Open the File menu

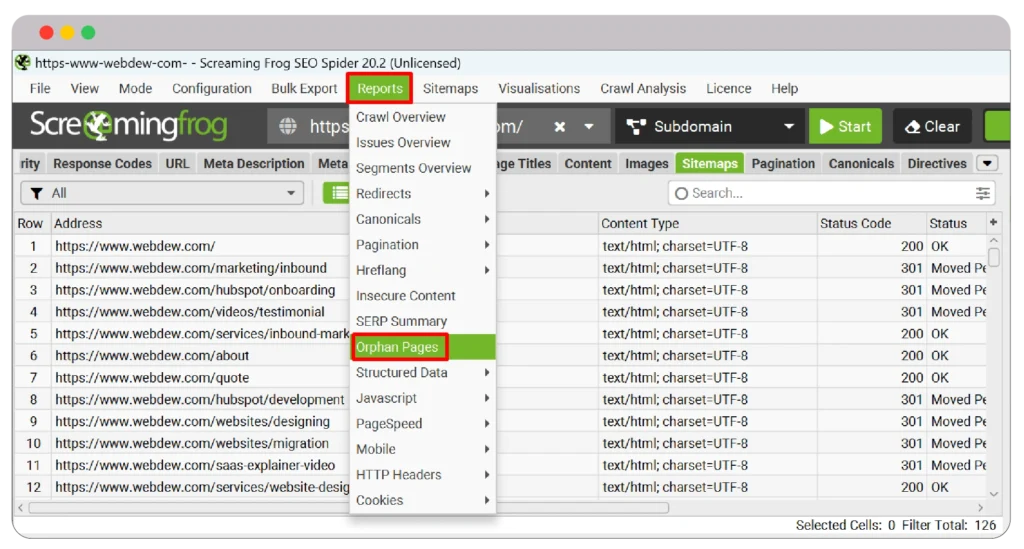(40, 88)
